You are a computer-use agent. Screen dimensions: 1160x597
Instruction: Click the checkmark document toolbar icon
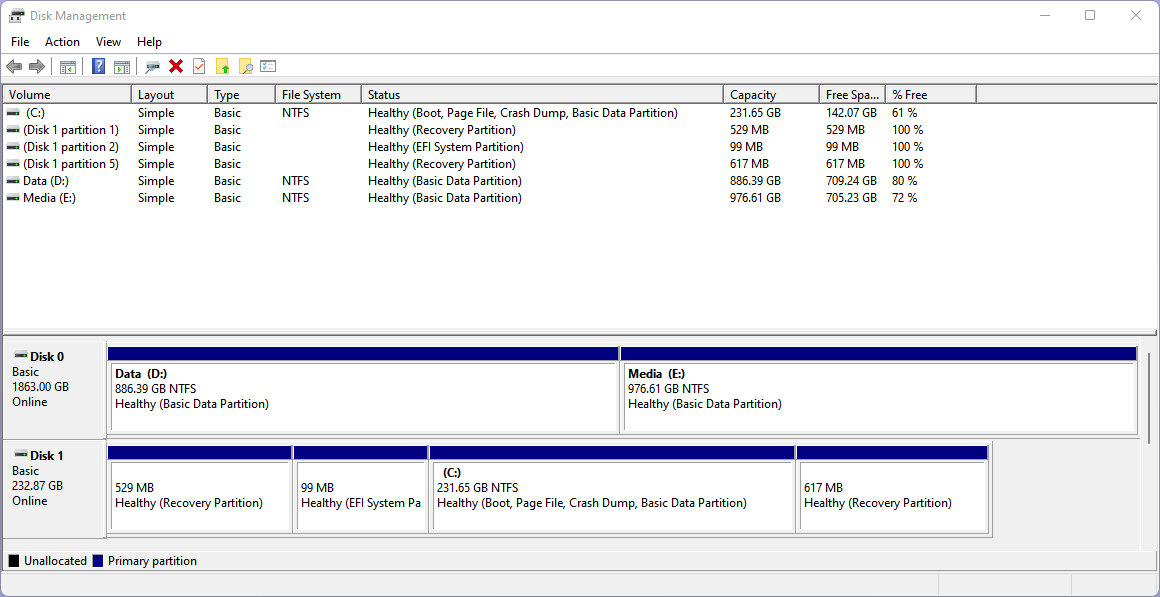pos(199,66)
